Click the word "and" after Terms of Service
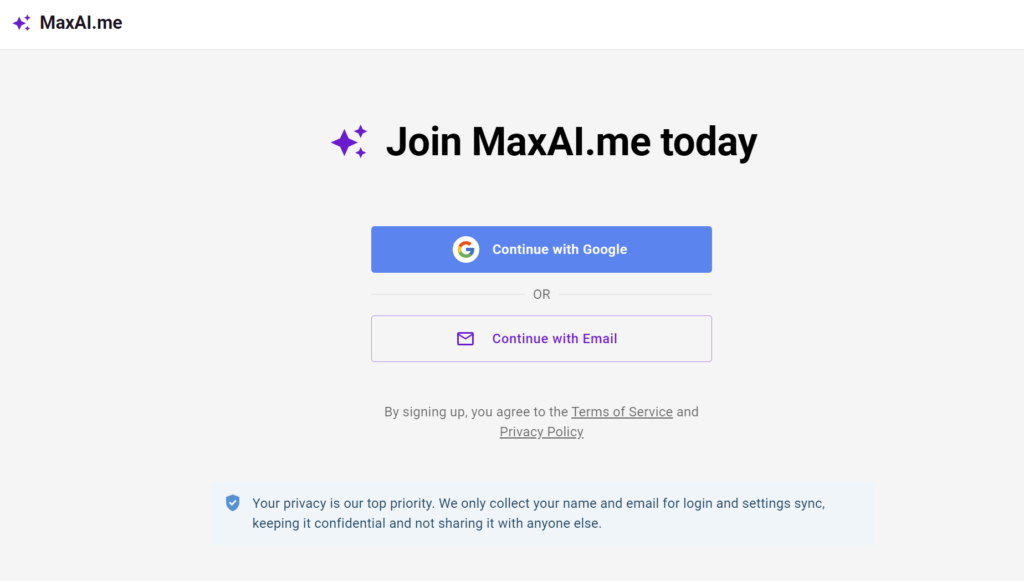1024x581 pixels. pos(688,412)
